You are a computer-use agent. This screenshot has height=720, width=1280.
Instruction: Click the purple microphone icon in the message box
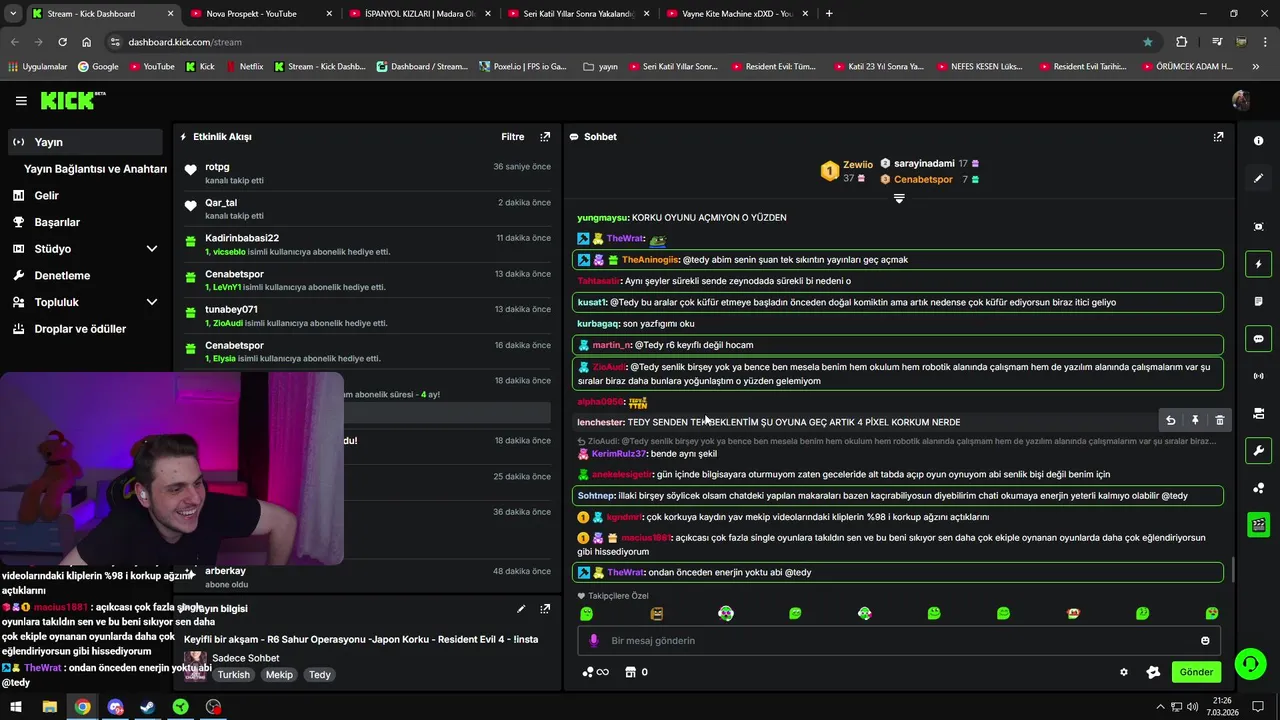click(593, 641)
